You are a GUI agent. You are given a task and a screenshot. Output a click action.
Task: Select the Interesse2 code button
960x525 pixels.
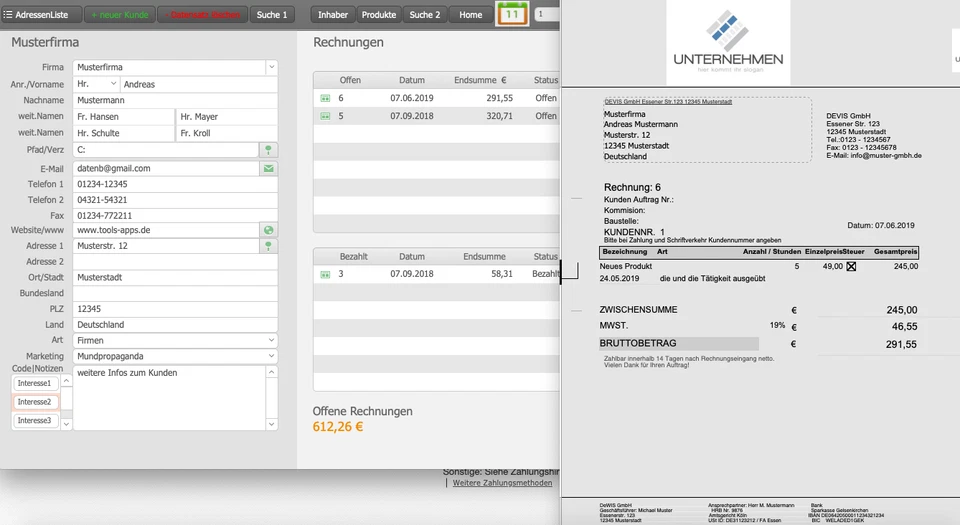pyautogui.click(x=35, y=402)
